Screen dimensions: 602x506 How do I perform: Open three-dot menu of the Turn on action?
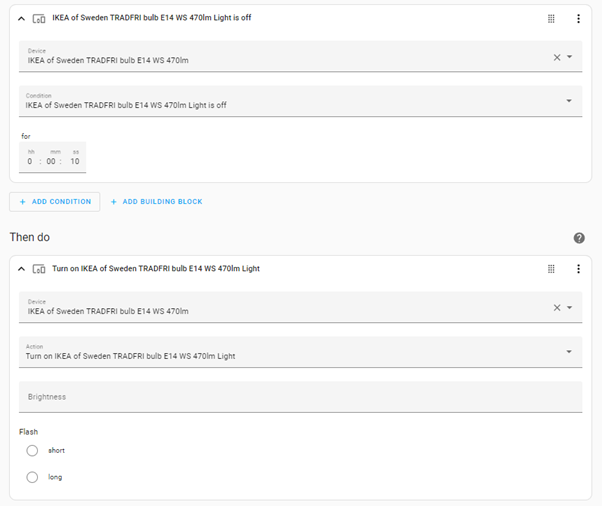coord(578,268)
